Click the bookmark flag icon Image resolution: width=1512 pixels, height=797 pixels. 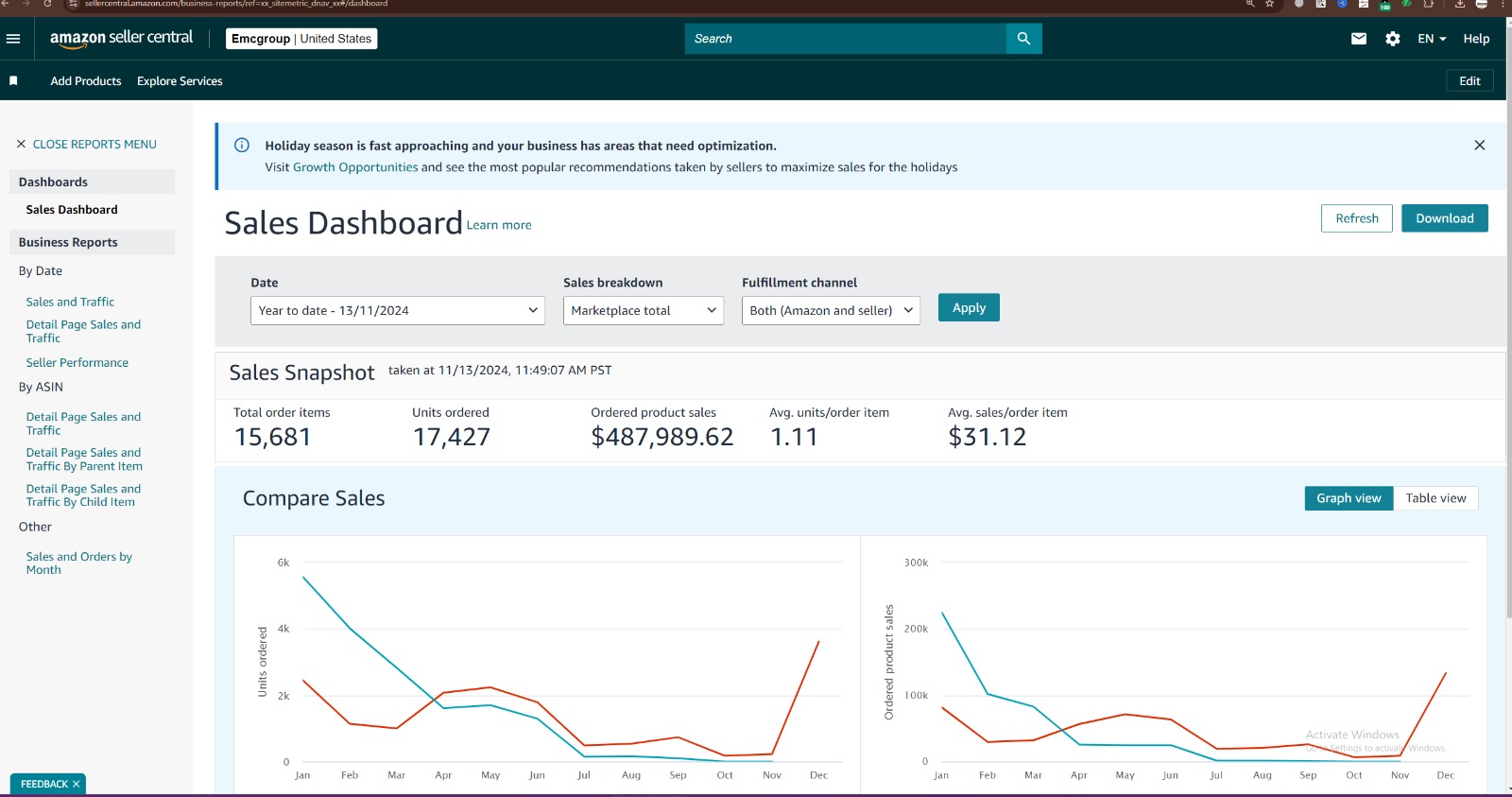13,81
